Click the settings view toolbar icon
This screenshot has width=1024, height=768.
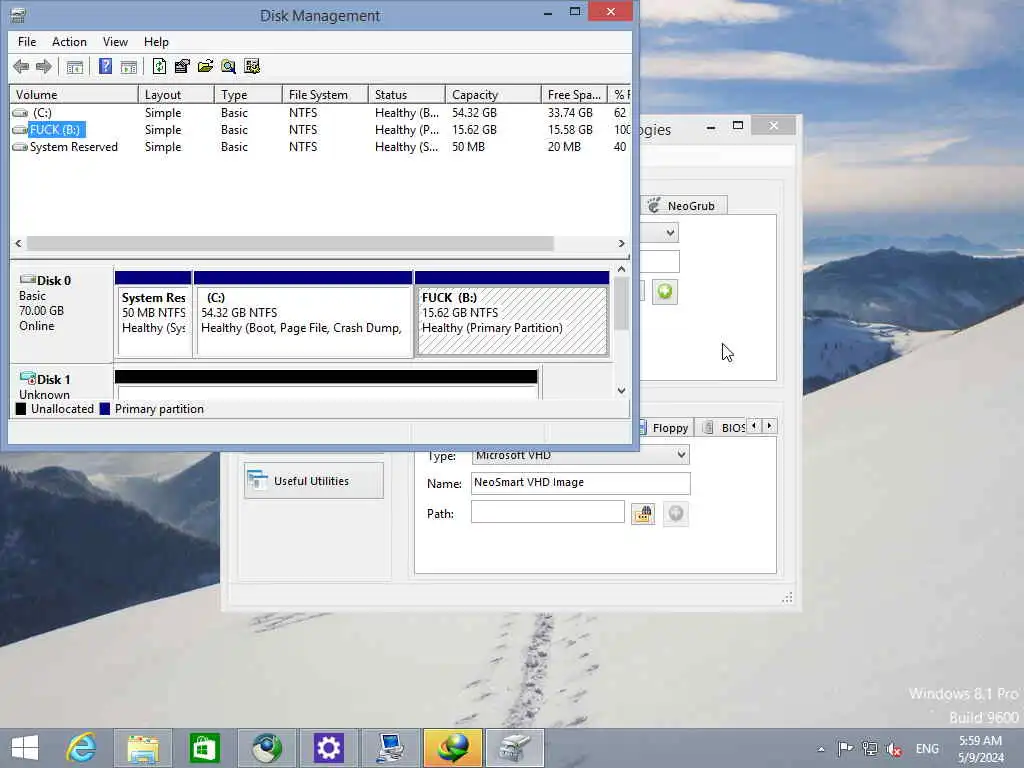click(251, 66)
